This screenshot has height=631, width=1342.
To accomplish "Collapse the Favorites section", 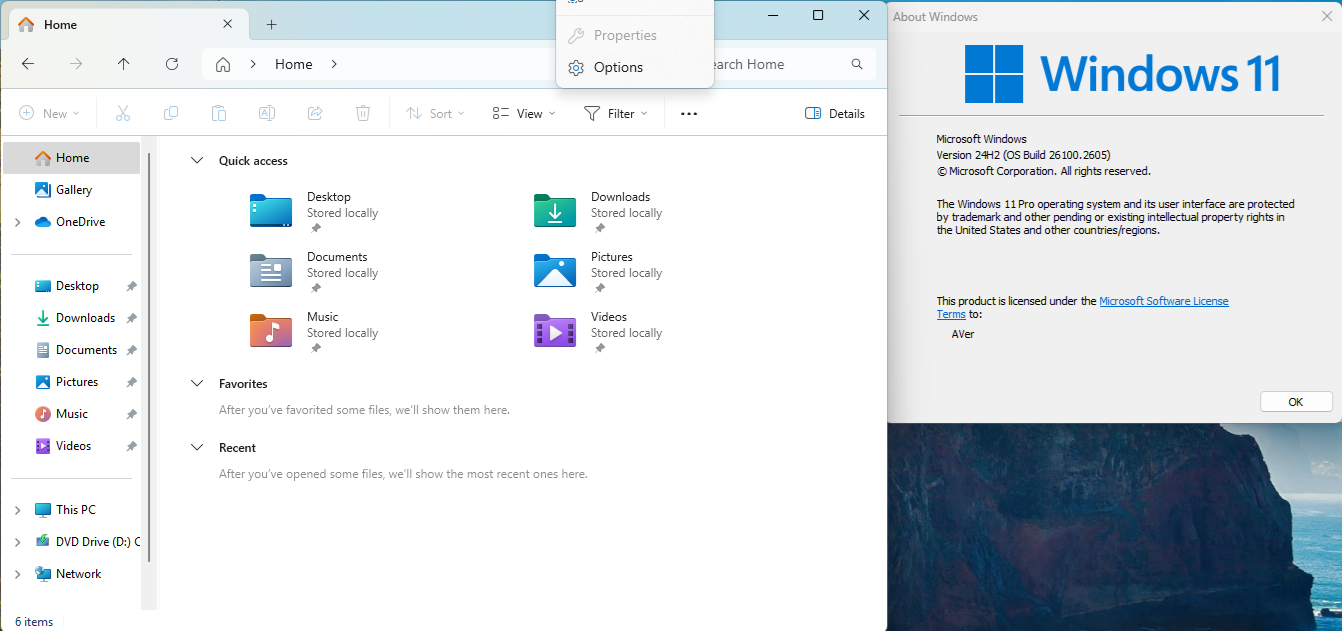I will (x=197, y=384).
